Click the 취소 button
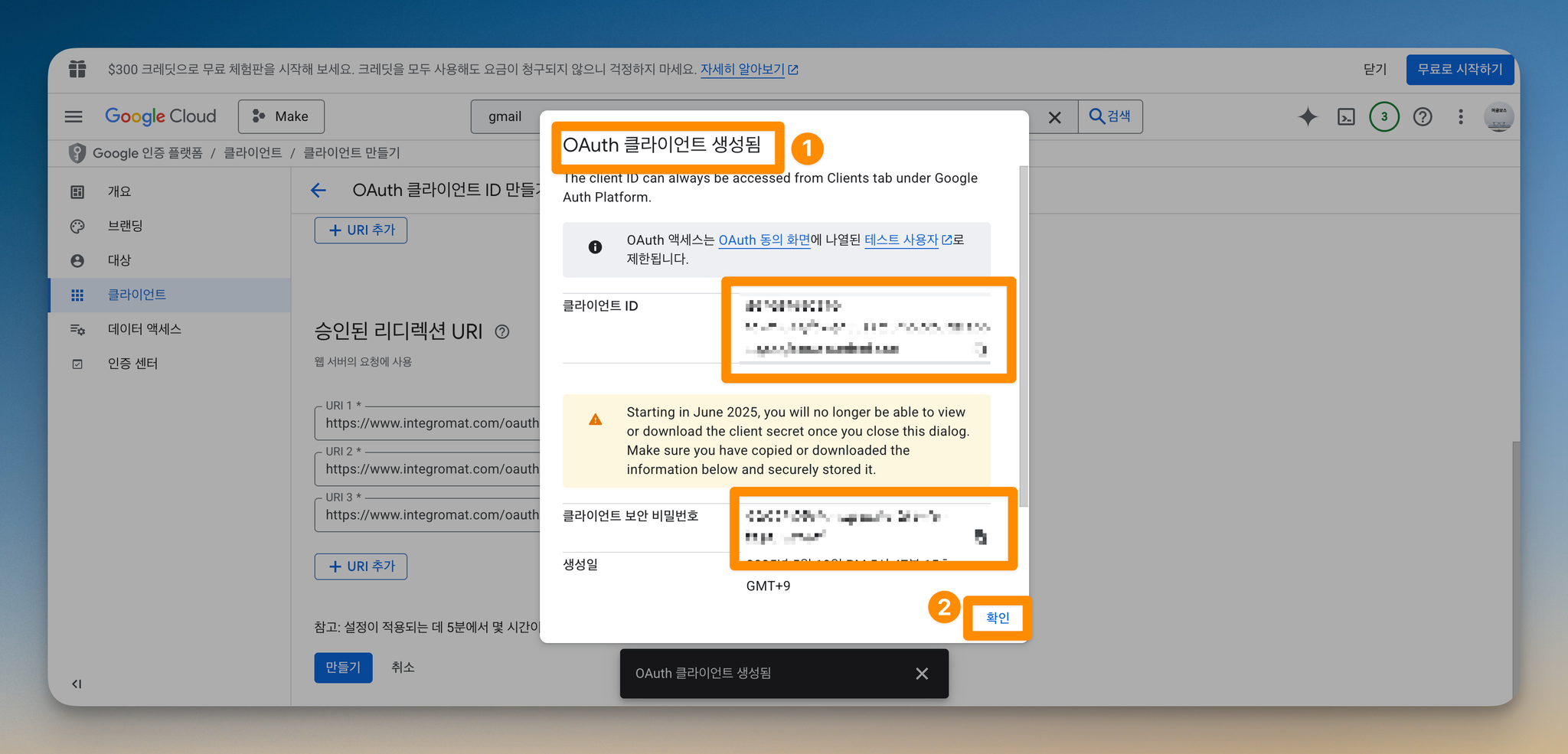 pyautogui.click(x=403, y=668)
